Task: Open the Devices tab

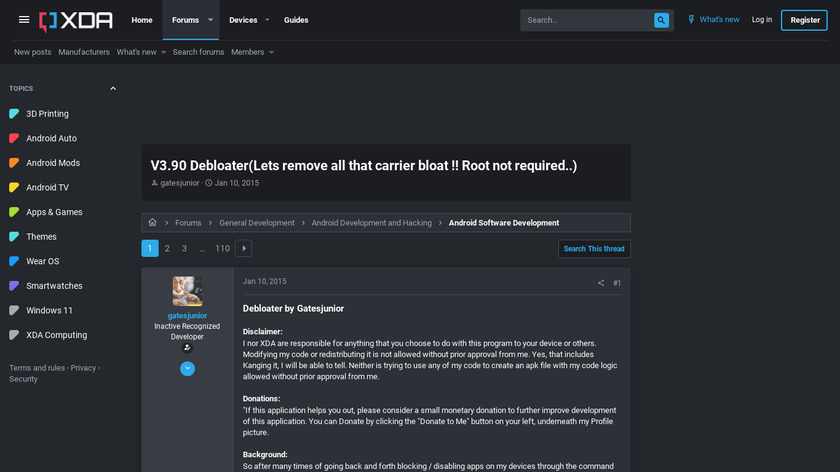Action: pos(243,20)
